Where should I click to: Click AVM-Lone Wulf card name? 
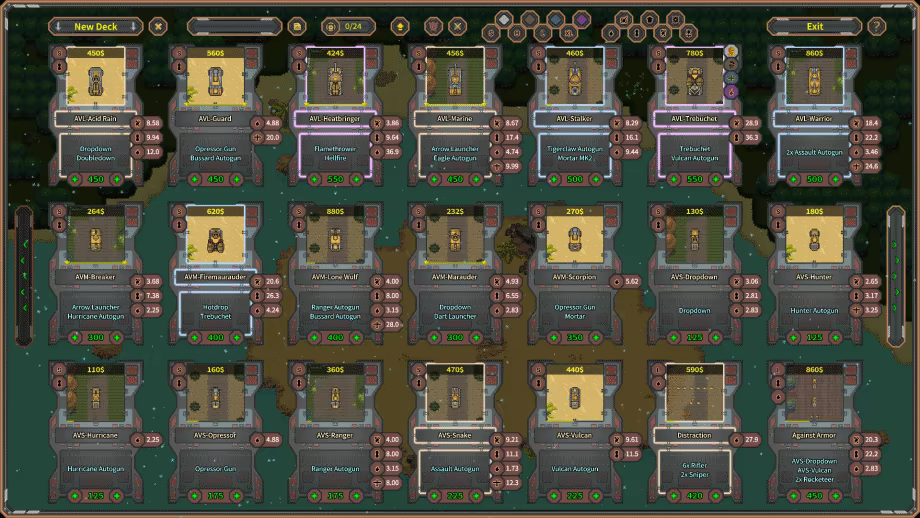335,277
